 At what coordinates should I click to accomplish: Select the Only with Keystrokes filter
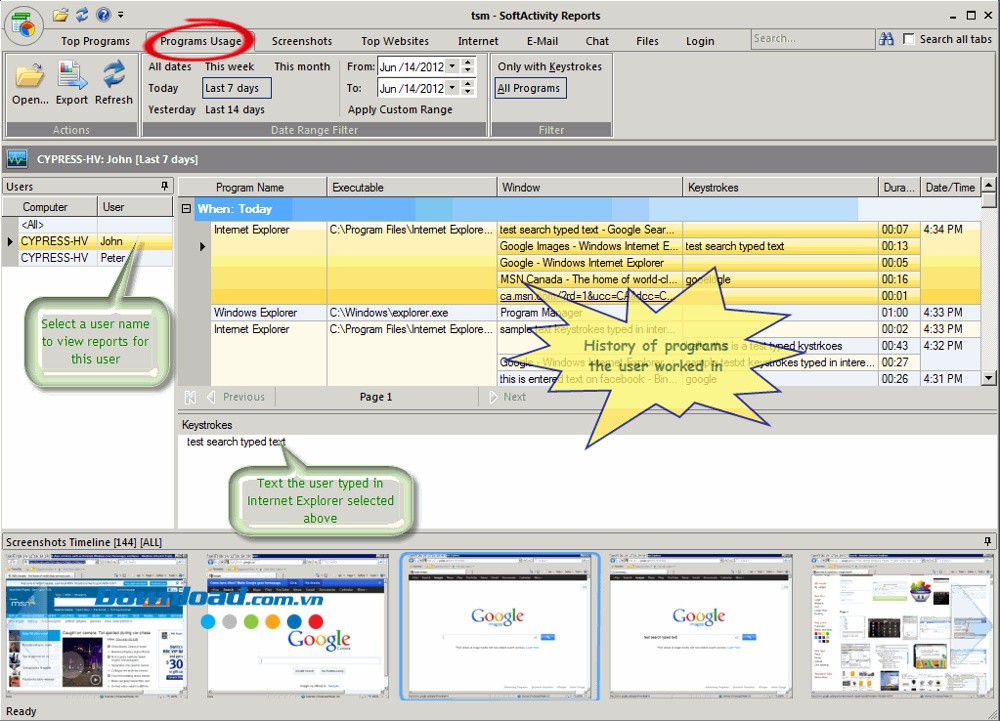click(549, 67)
